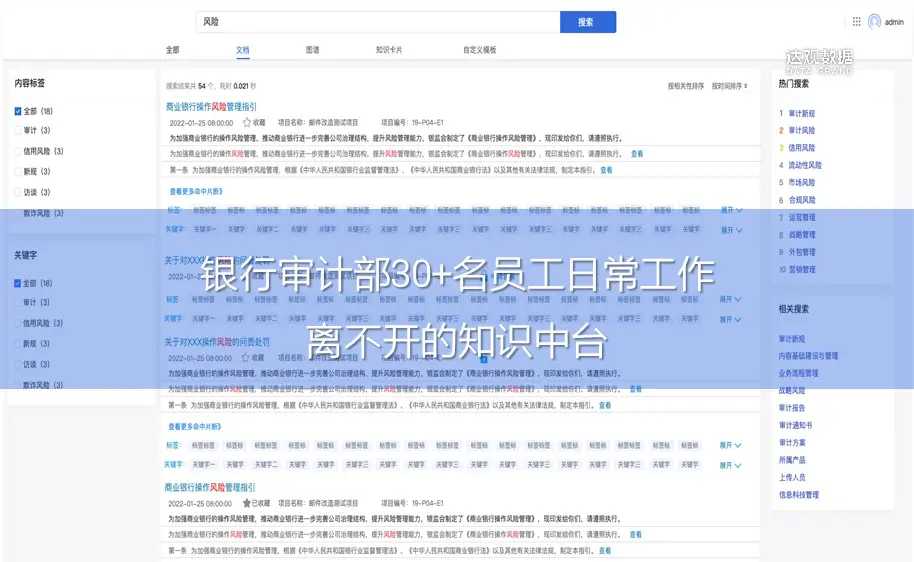The image size is (914, 562).
Task: Star the first result via 收藏 icon
Action: click(247, 122)
